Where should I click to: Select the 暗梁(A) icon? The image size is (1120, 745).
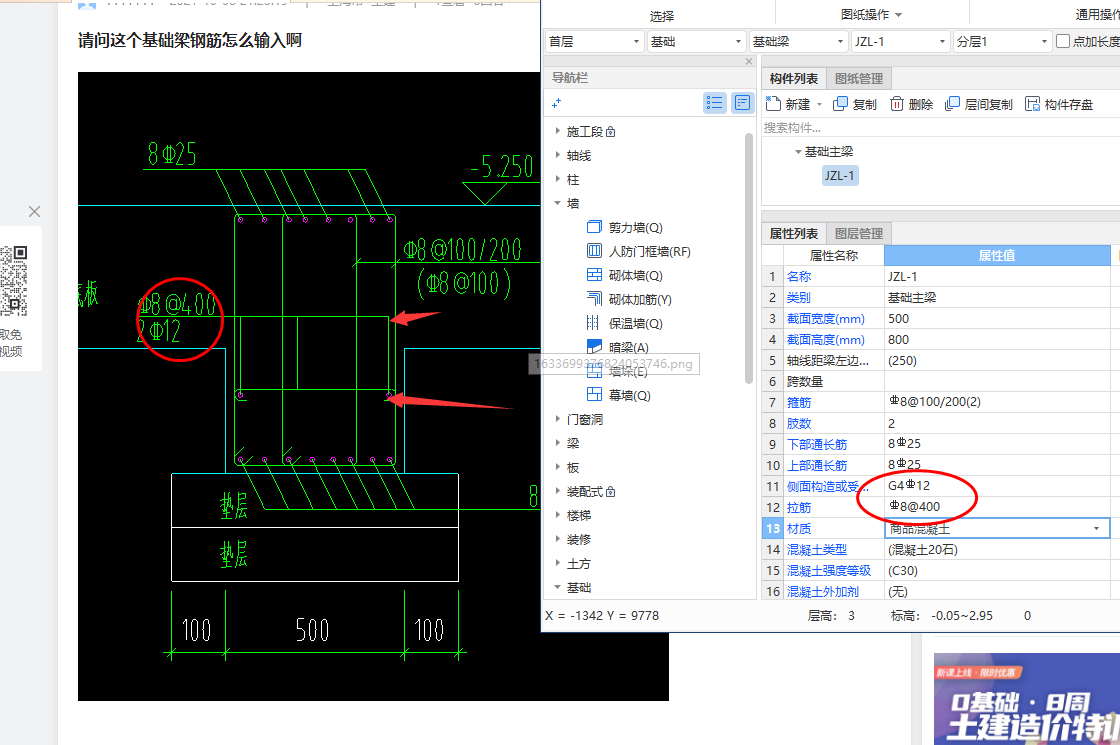[x=594, y=346]
